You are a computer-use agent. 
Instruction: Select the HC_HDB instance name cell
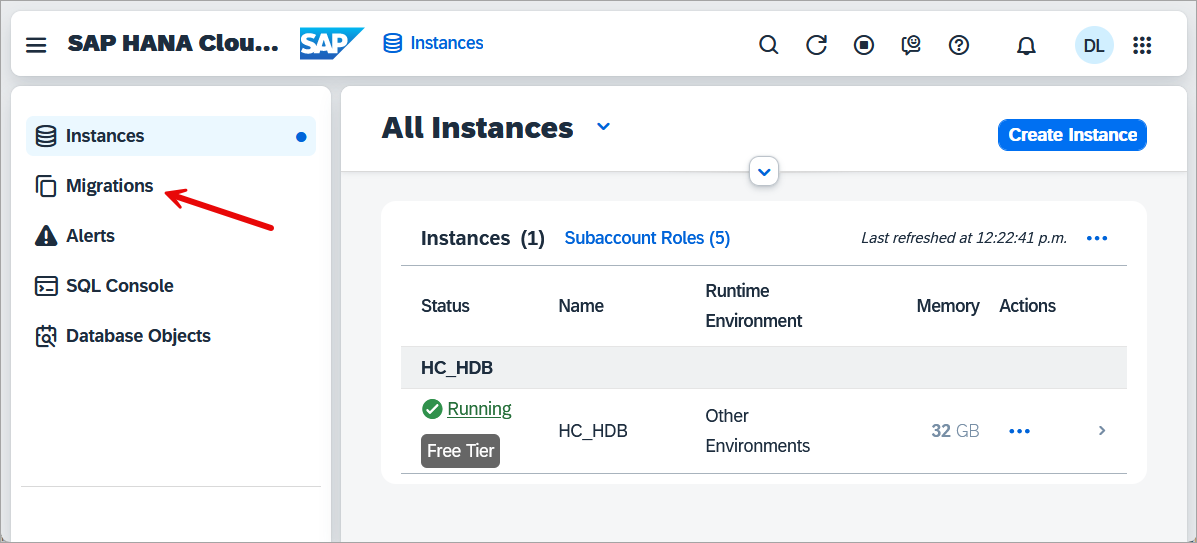point(593,431)
